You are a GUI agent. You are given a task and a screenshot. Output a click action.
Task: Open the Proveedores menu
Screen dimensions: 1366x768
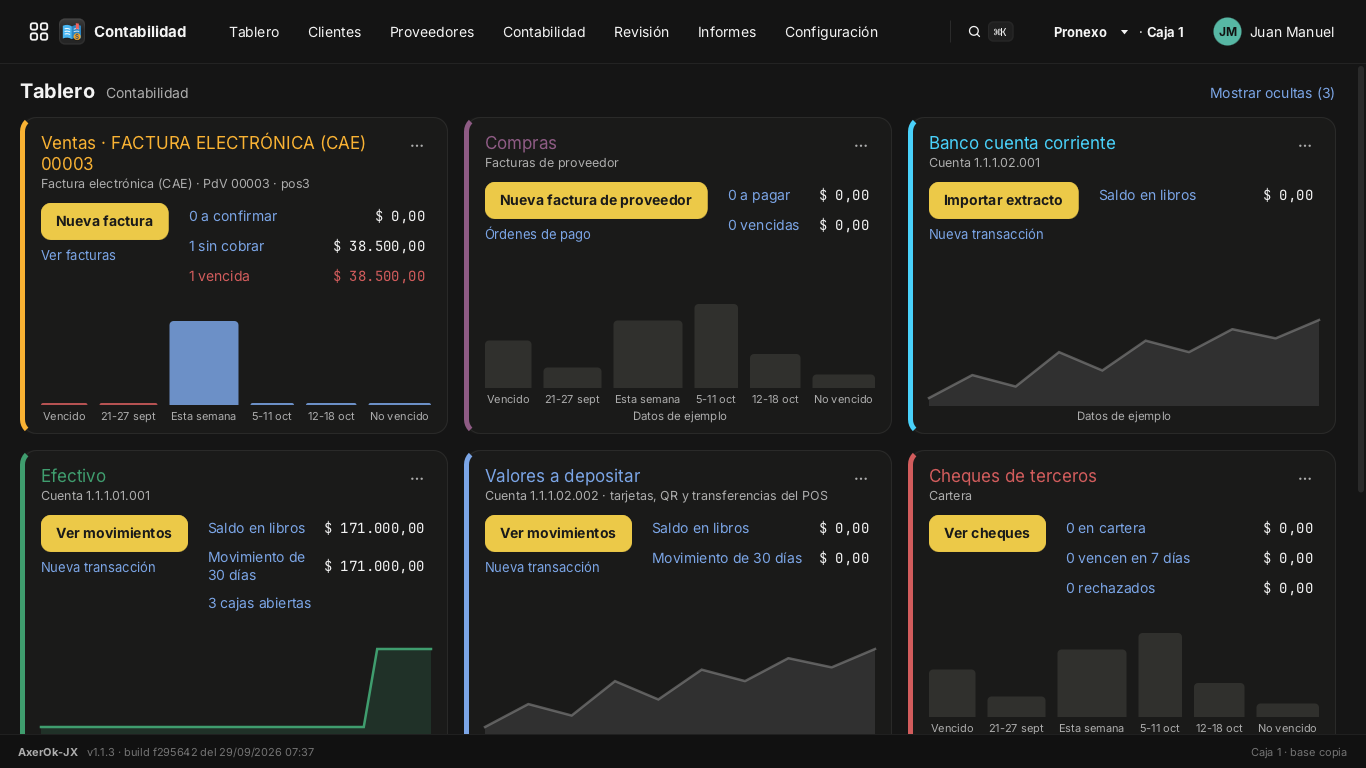432,32
